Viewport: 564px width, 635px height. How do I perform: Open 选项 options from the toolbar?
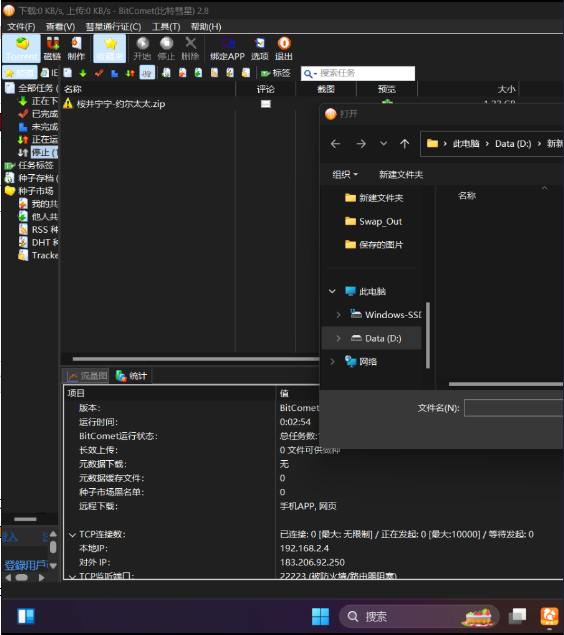260,49
